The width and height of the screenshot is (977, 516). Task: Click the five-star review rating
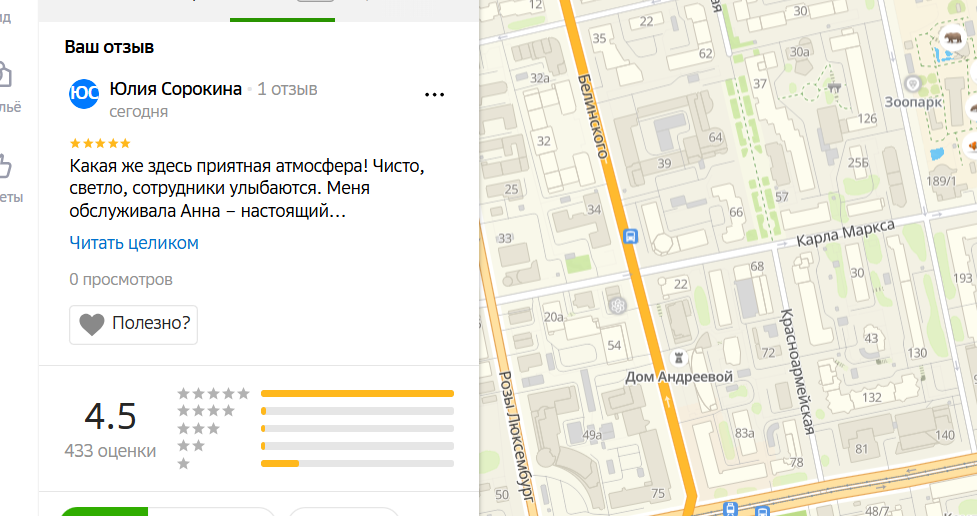pyautogui.click(x=99, y=143)
